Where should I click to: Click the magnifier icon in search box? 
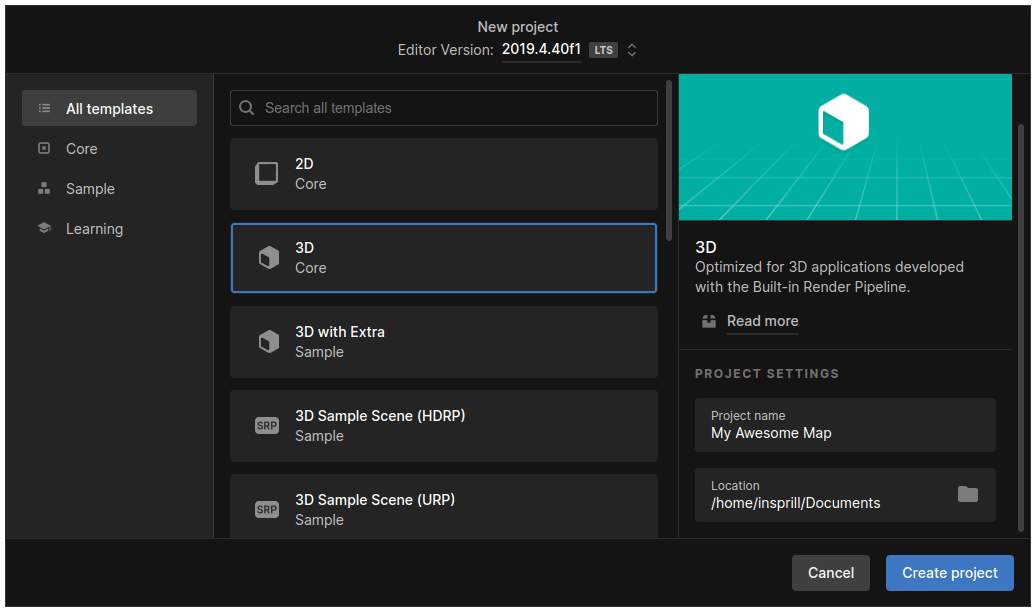coord(246,108)
